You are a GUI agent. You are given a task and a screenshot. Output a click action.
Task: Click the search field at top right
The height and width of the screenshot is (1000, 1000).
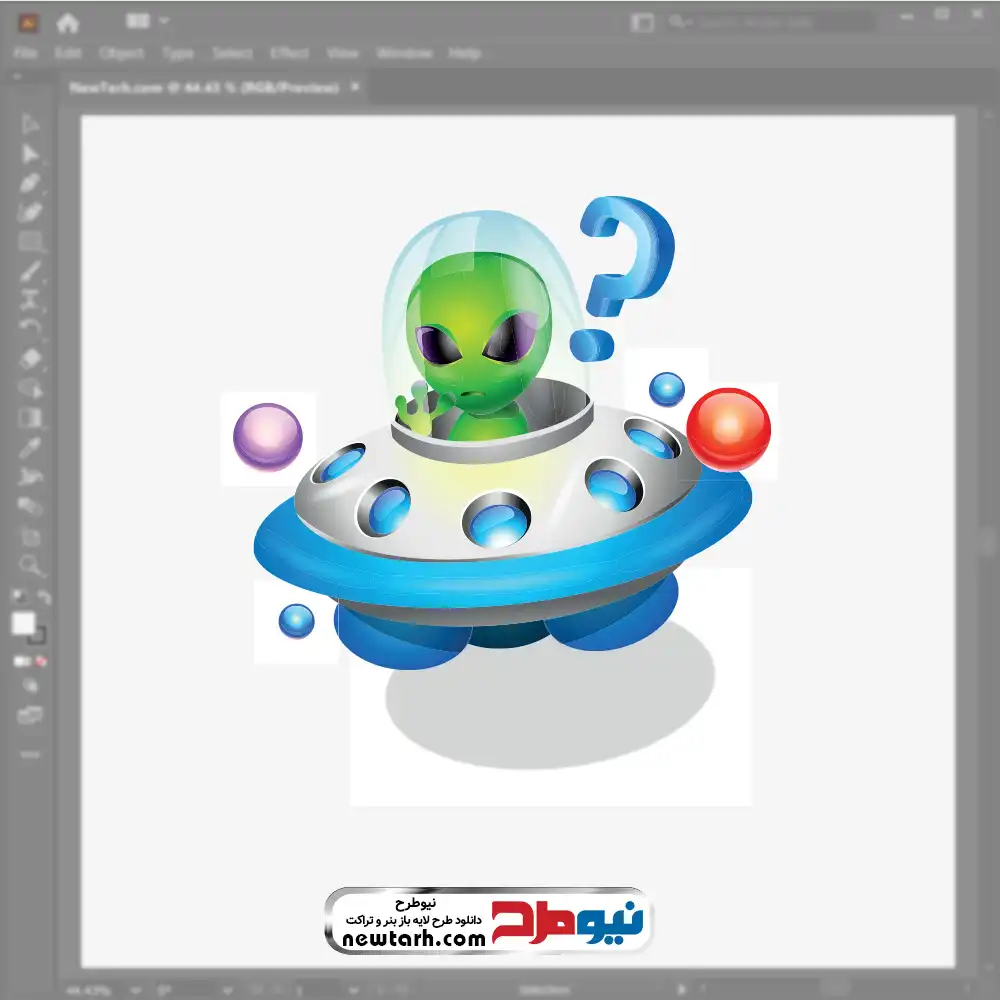click(x=770, y=23)
